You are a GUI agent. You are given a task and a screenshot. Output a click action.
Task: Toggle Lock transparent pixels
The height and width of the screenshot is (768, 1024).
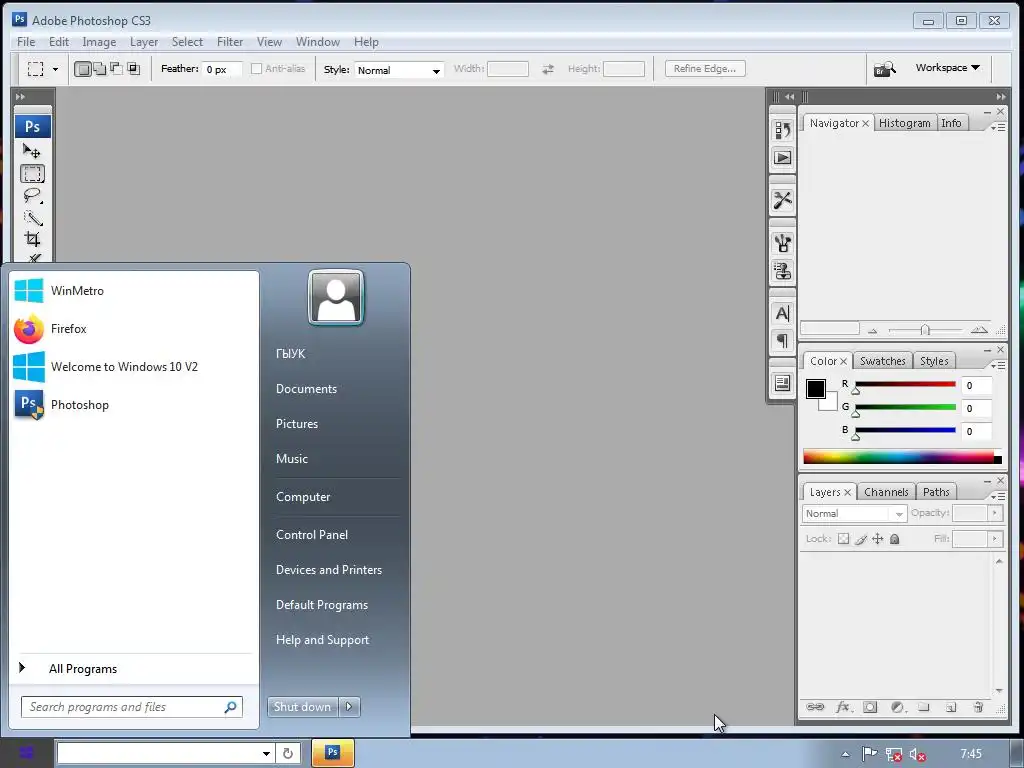(844, 539)
